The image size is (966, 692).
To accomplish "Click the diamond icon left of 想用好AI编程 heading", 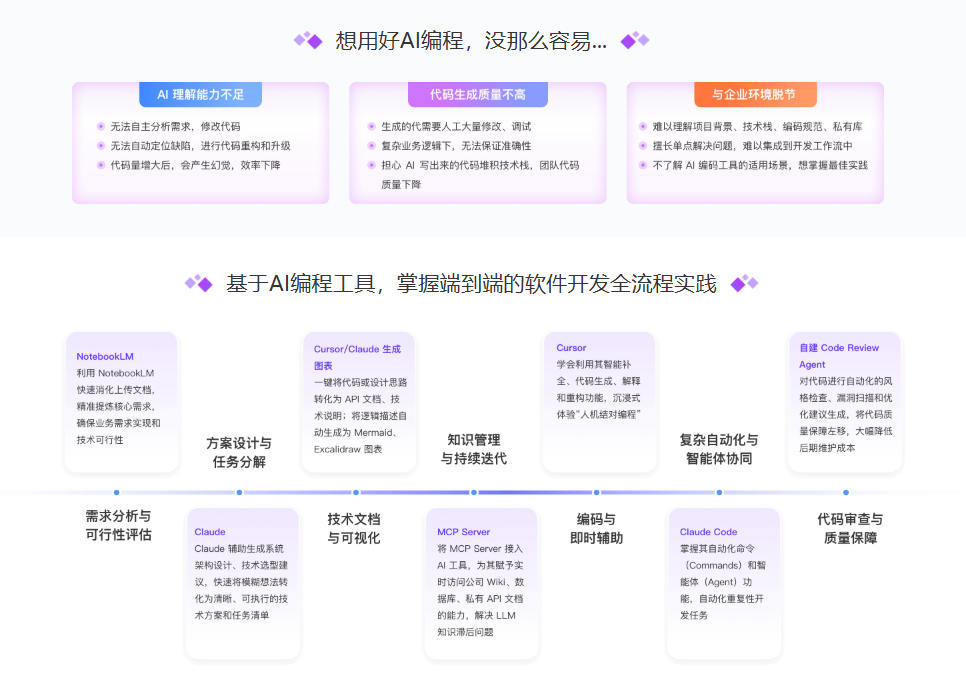I will click(x=308, y=40).
